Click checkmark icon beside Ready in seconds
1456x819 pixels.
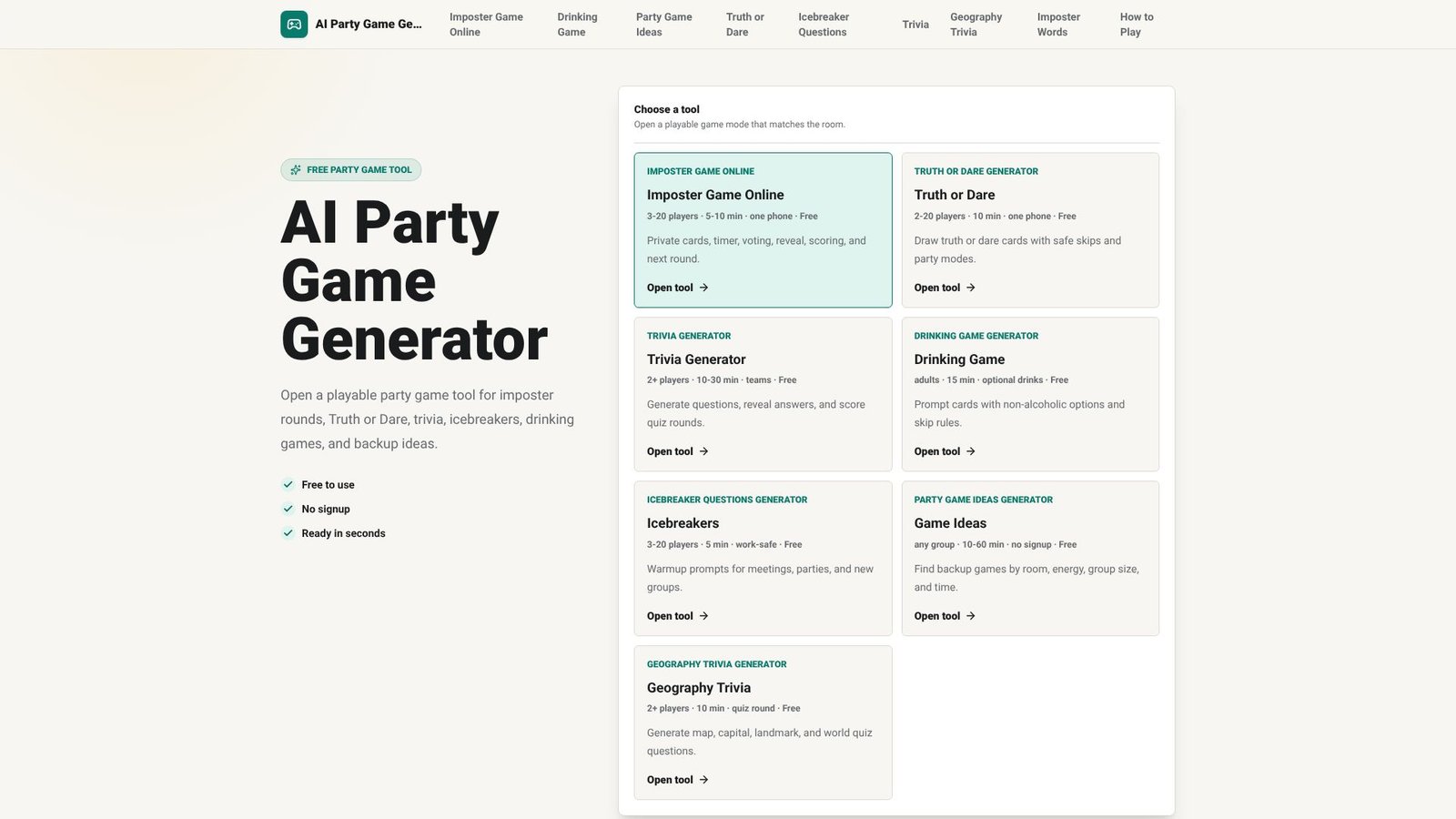click(288, 533)
